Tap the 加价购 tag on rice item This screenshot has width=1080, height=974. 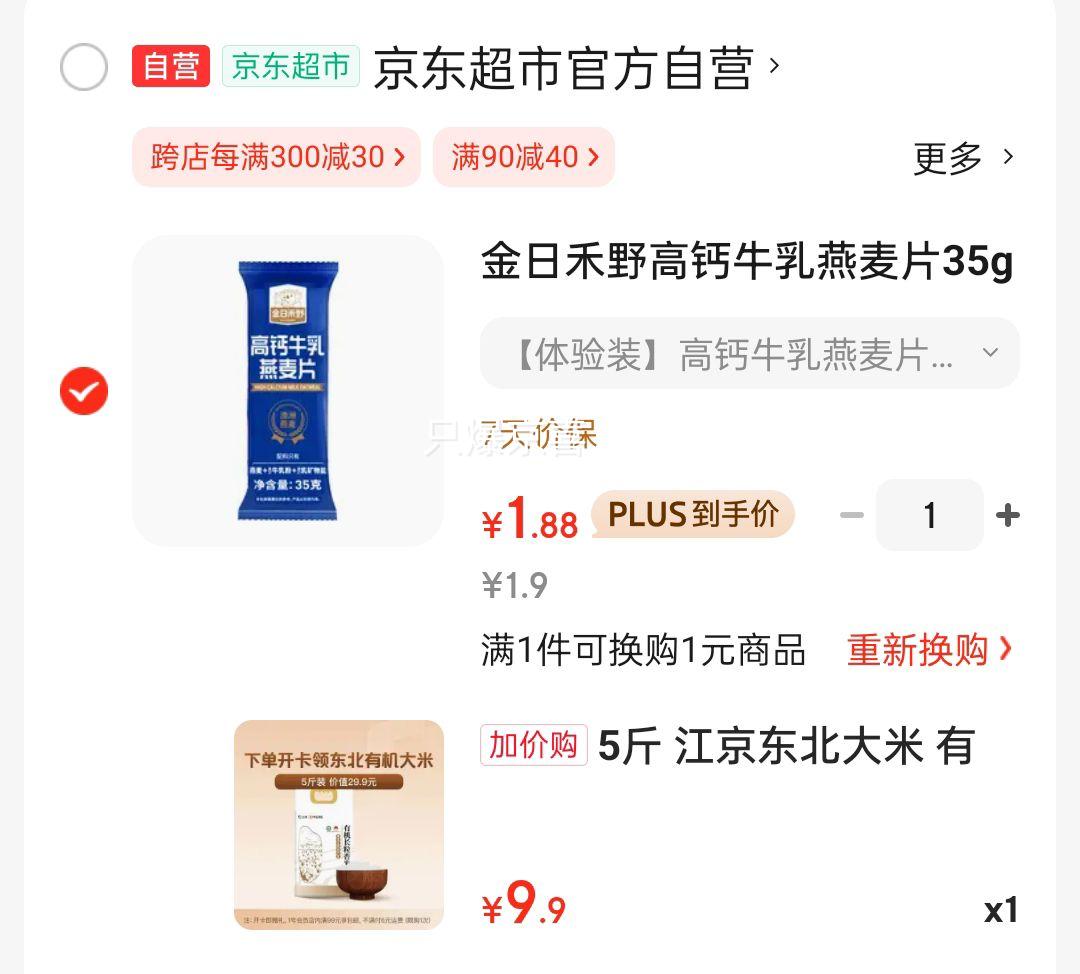point(534,745)
